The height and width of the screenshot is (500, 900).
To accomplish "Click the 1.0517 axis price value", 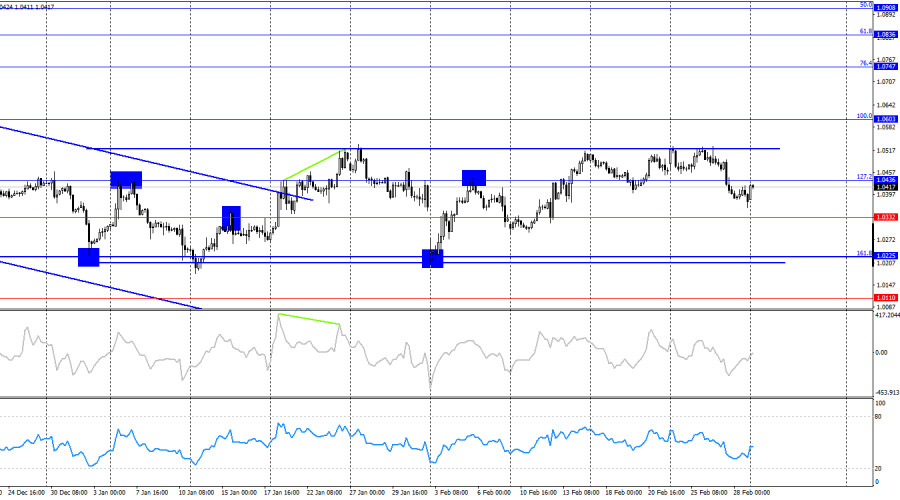I will click(x=886, y=150).
